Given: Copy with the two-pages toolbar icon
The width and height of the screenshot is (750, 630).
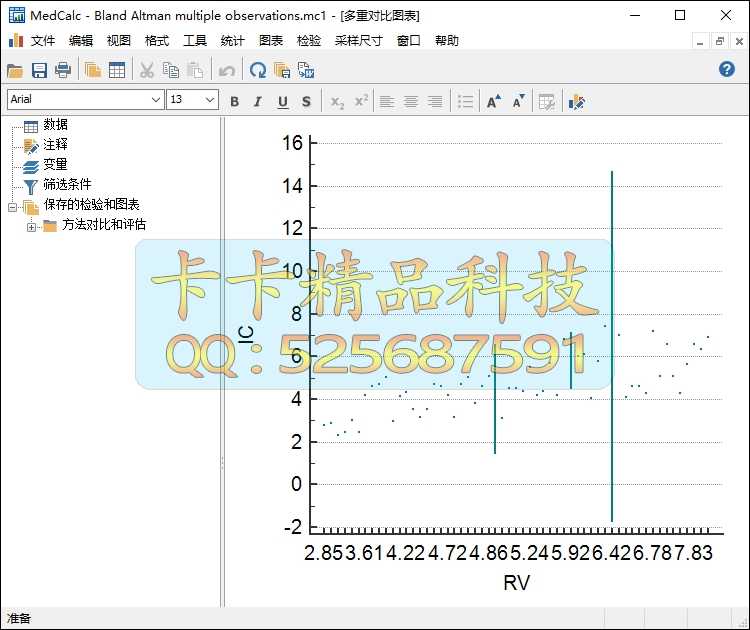Looking at the screenshot, I should [170, 71].
